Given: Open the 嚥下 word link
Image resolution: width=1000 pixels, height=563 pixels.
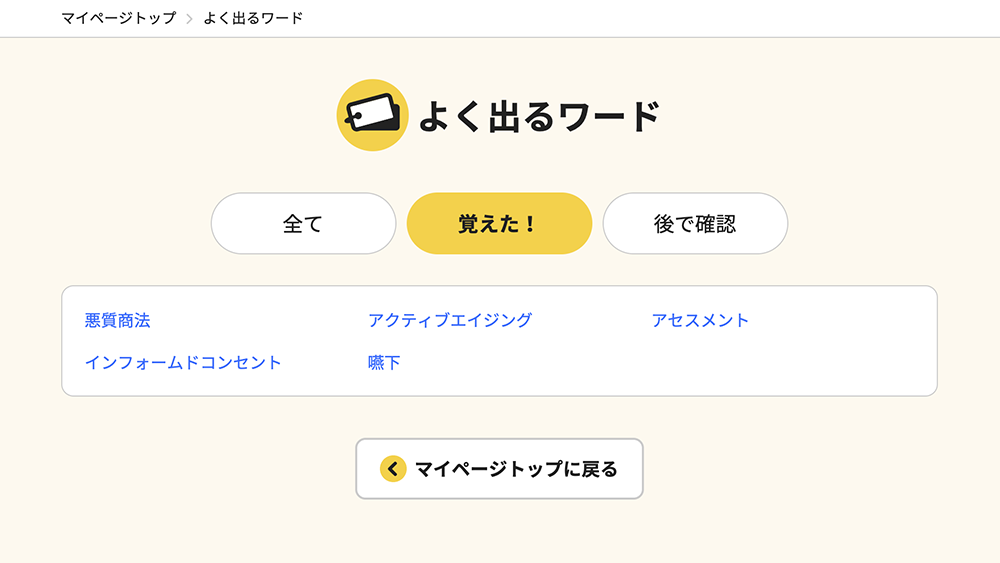Looking at the screenshot, I should pos(384,362).
